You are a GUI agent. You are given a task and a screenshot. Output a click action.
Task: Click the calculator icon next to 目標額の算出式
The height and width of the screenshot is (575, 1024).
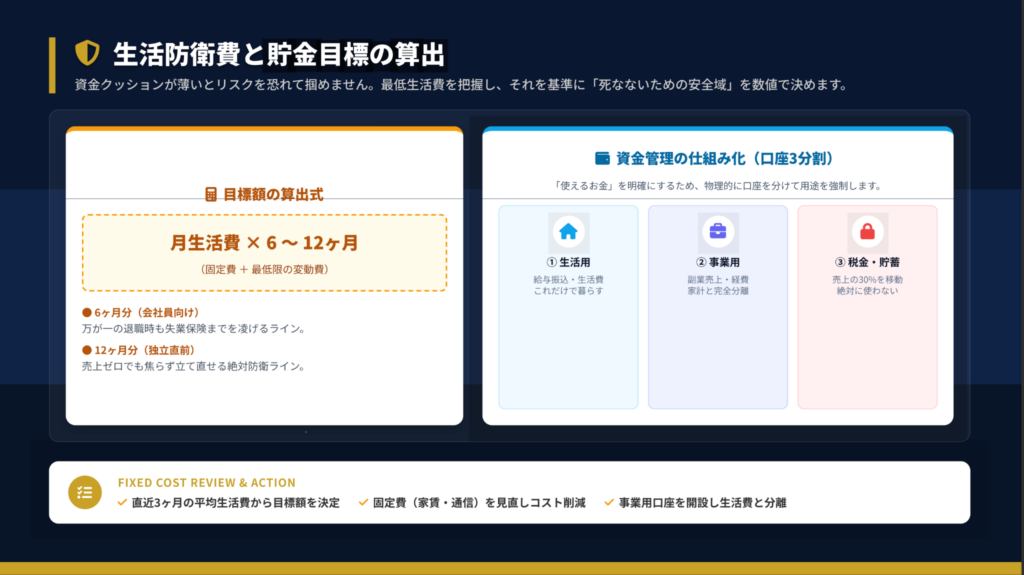point(211,194)
